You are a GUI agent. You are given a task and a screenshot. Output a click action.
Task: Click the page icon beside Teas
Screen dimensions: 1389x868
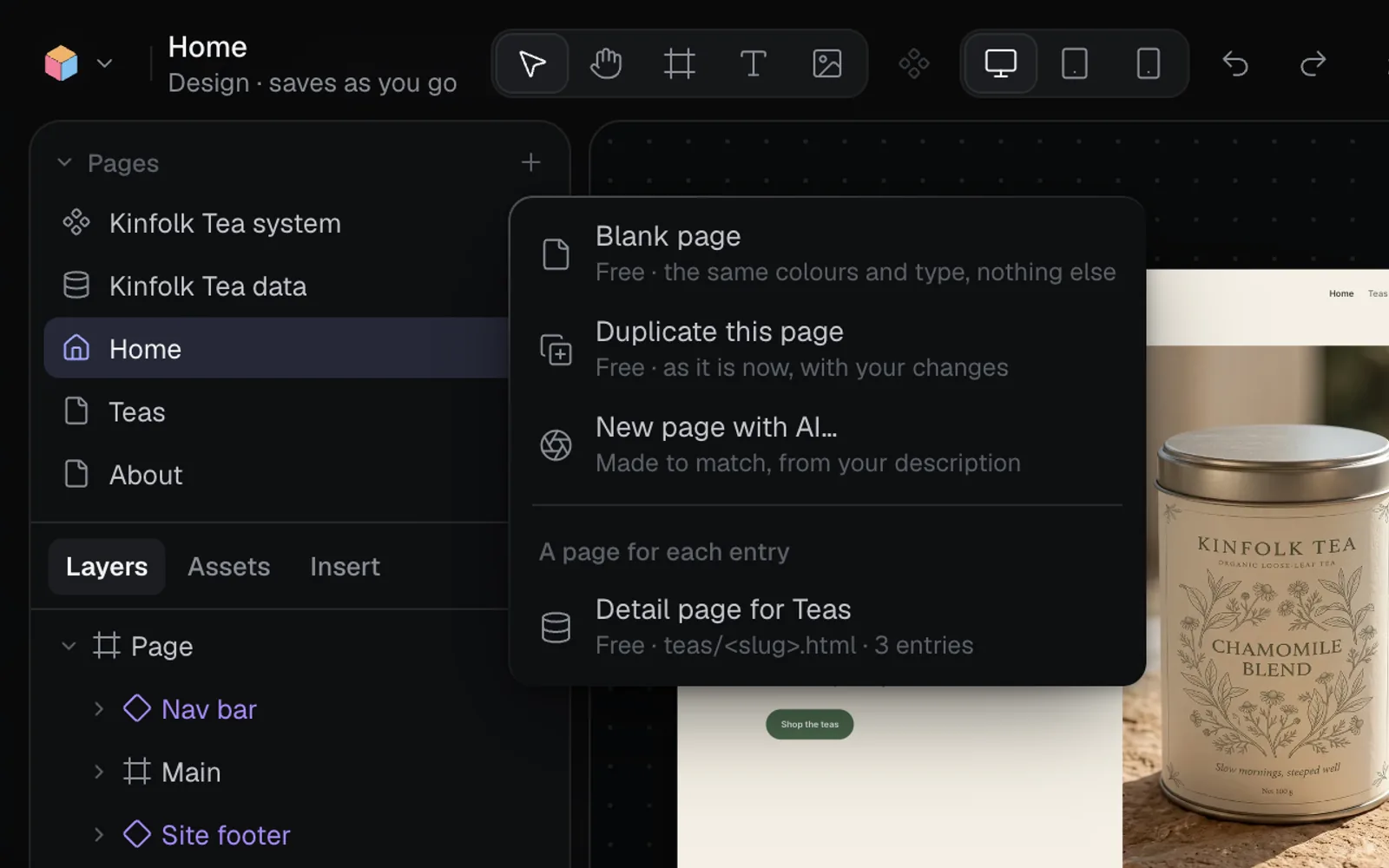[x=76, y=411]
